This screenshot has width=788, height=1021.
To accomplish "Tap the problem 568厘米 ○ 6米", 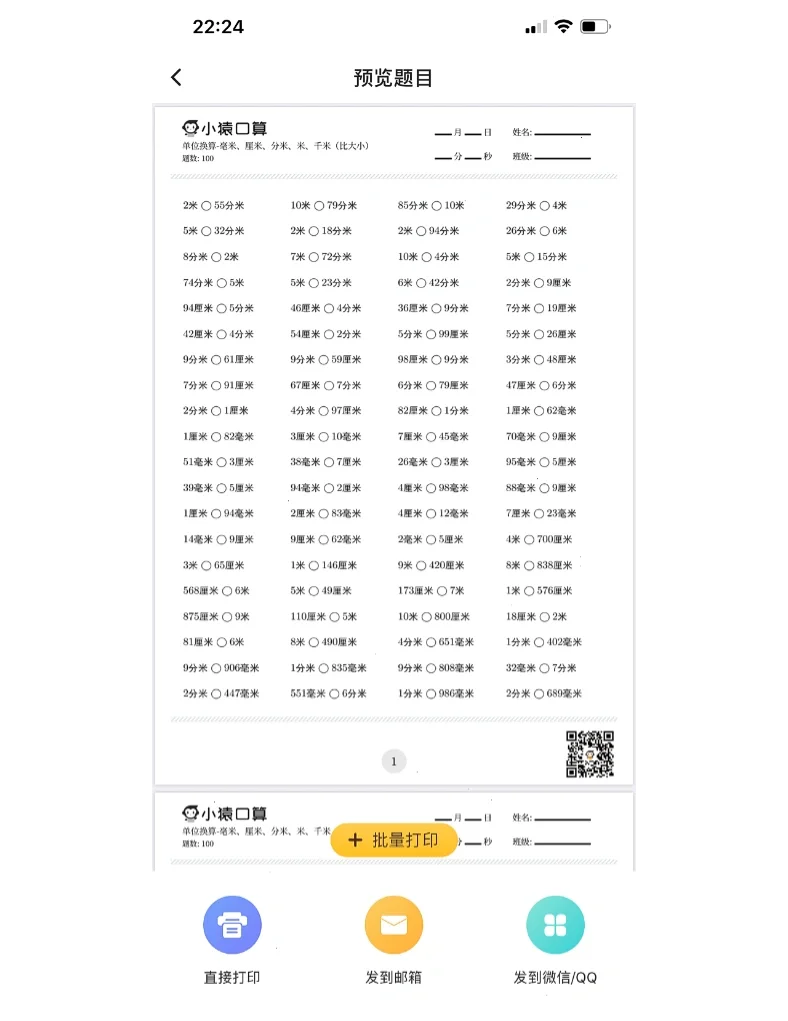I will click(216, 591).
